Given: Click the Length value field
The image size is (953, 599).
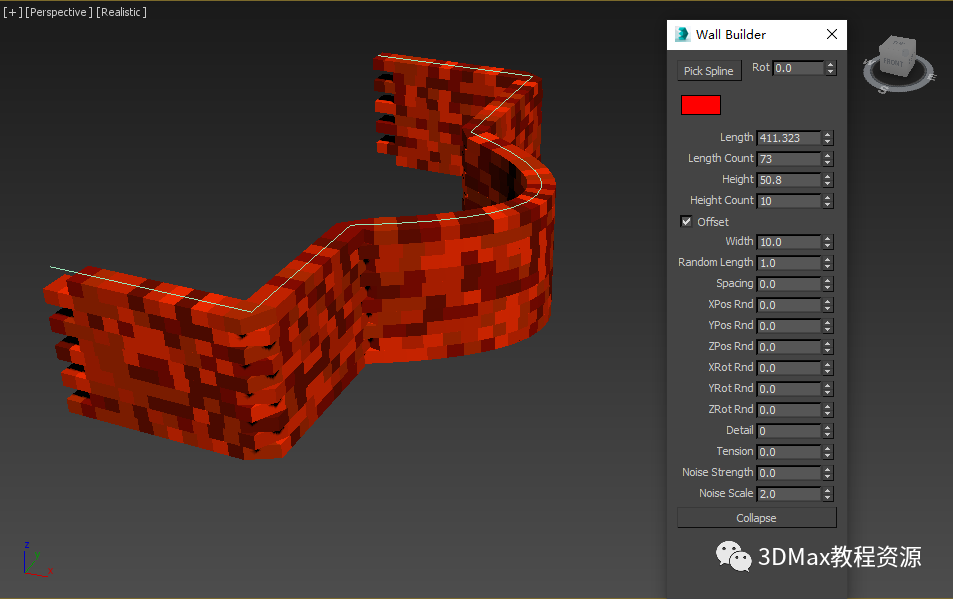Looking at the screenshot, I should coord(788,138).
